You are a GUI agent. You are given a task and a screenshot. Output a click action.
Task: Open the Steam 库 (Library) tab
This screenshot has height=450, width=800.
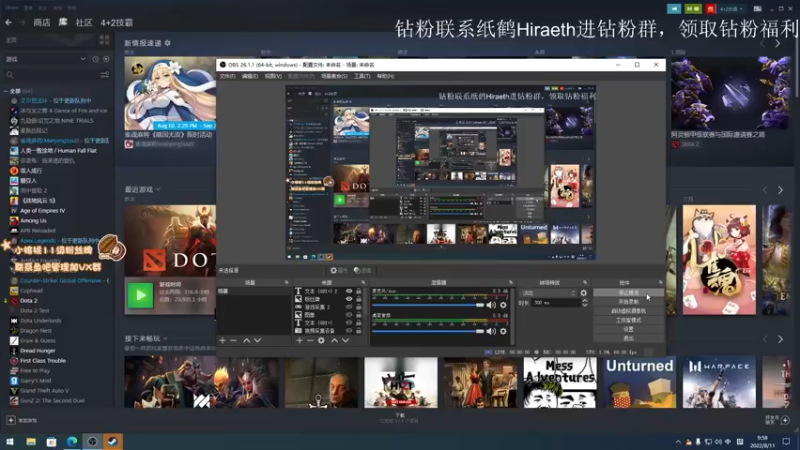(x=63, y=22)
